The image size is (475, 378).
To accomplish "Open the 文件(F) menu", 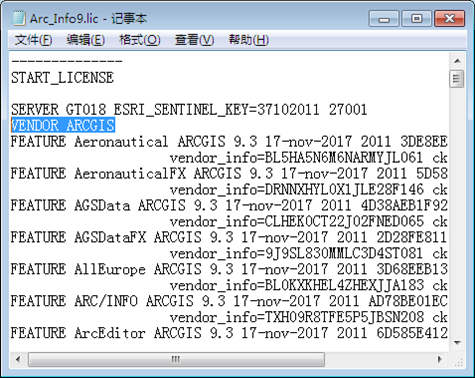I will coord(33,40).
